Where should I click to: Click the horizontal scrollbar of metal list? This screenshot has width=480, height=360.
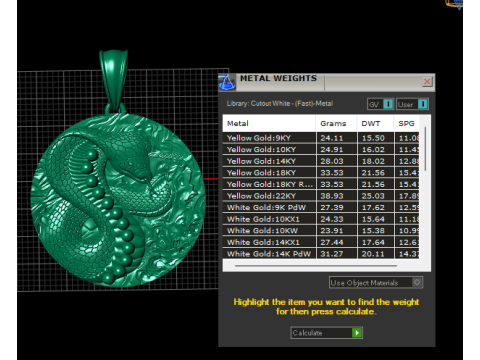coord(316,266)
